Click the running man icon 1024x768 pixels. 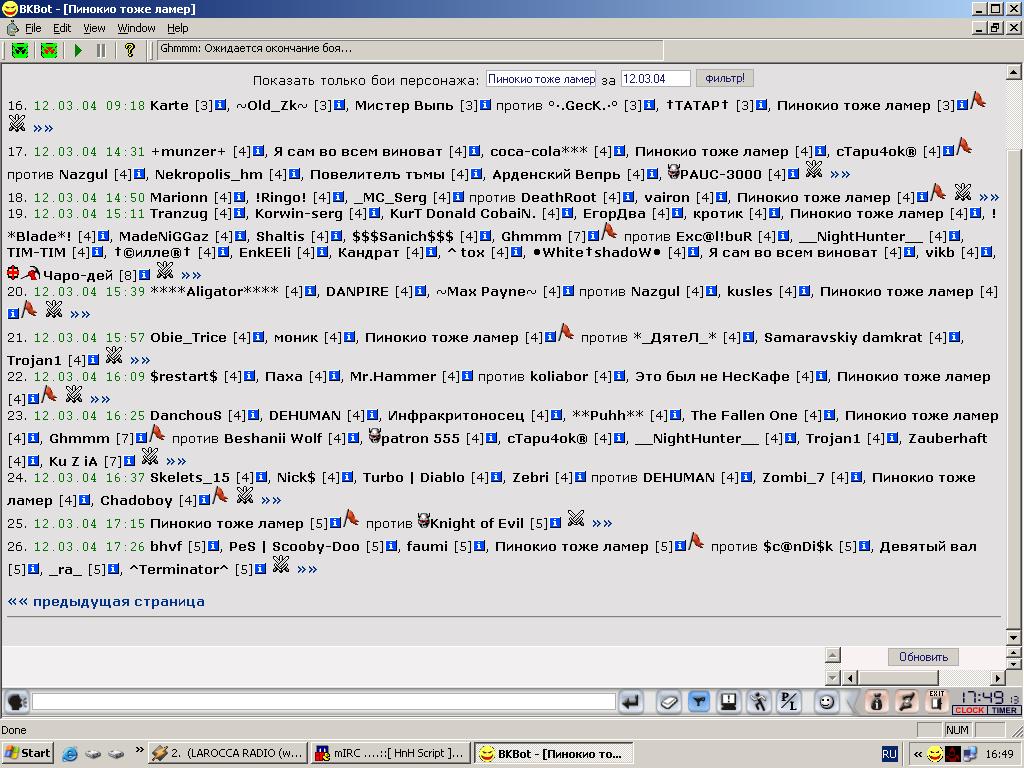pos(758,703)
